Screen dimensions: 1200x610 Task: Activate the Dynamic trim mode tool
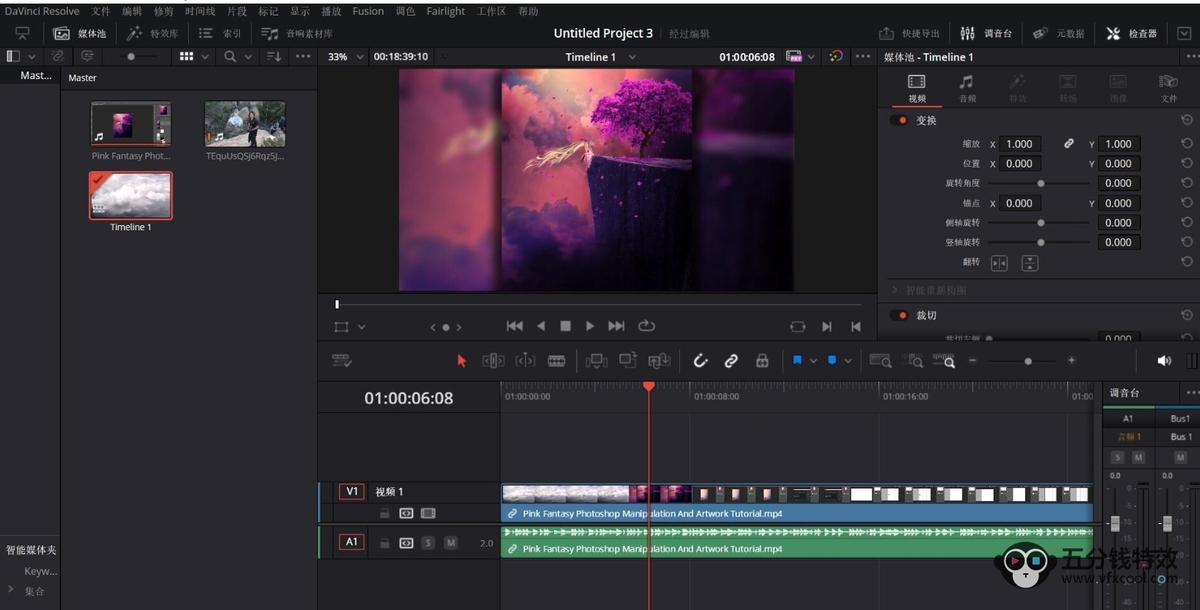click(525, 361)
